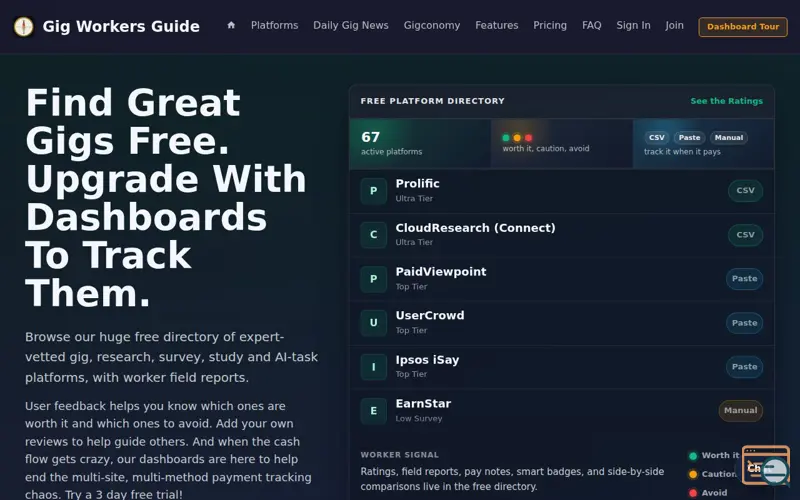Click the Avoid legend entry
800x500 pixels.
click(708, 493)
